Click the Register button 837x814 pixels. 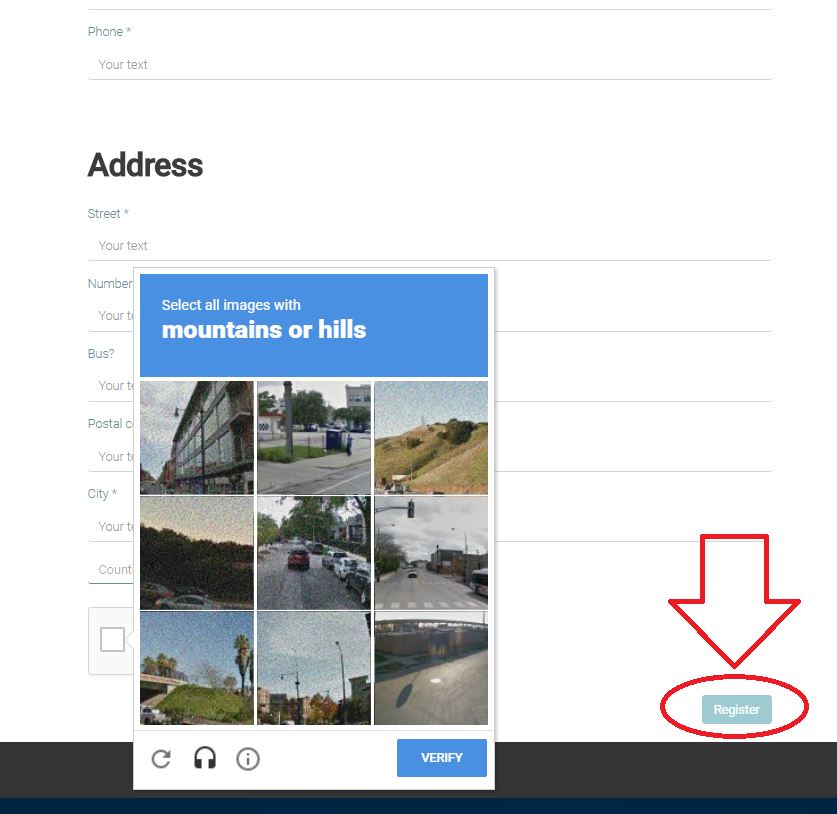click(x=736, y=709)
